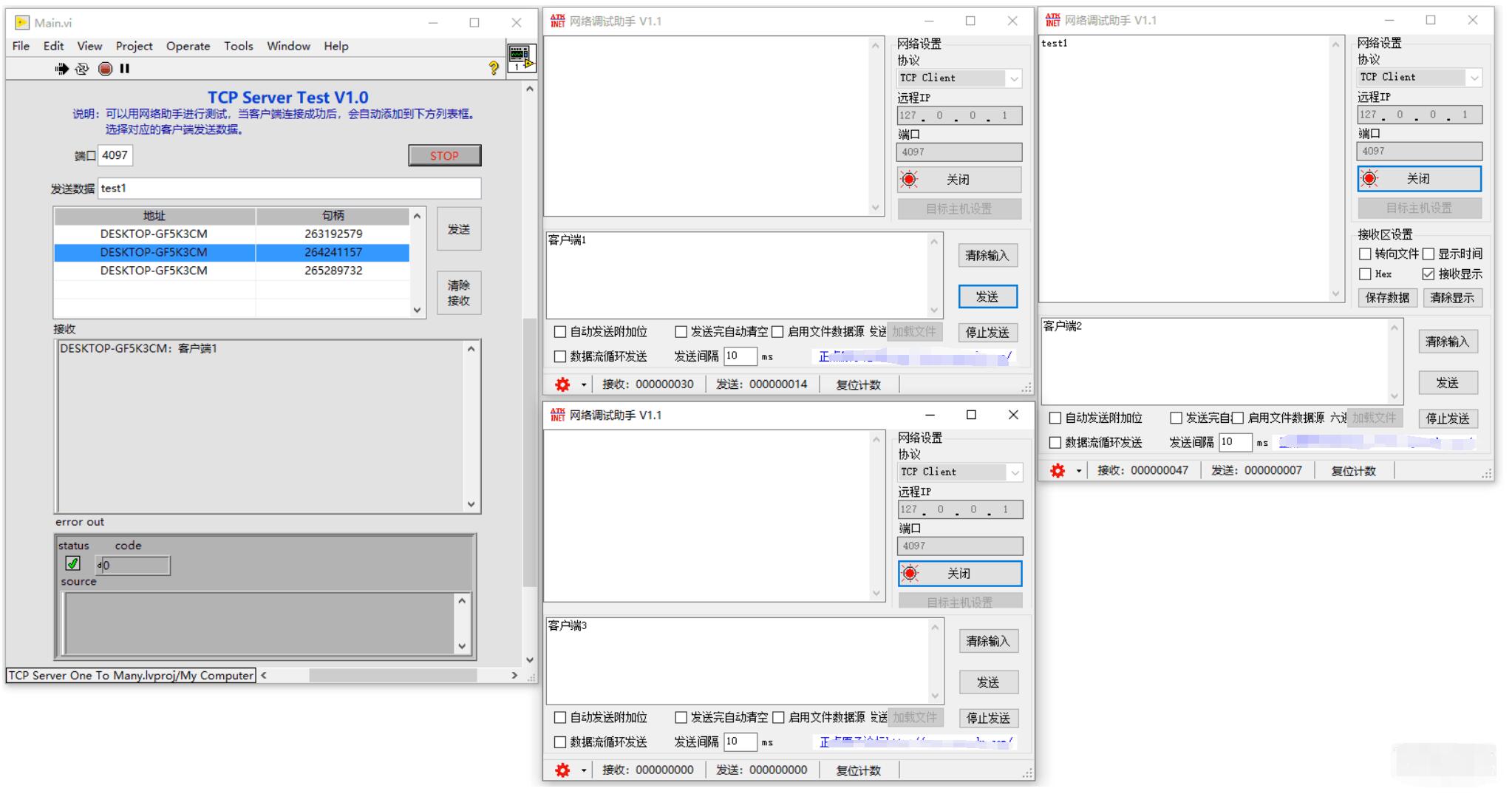The image size is (1512, 794).
Task: Expand the TCP Client dropdown above port 4097 in the top-middle window
Action: point(1014,78)
